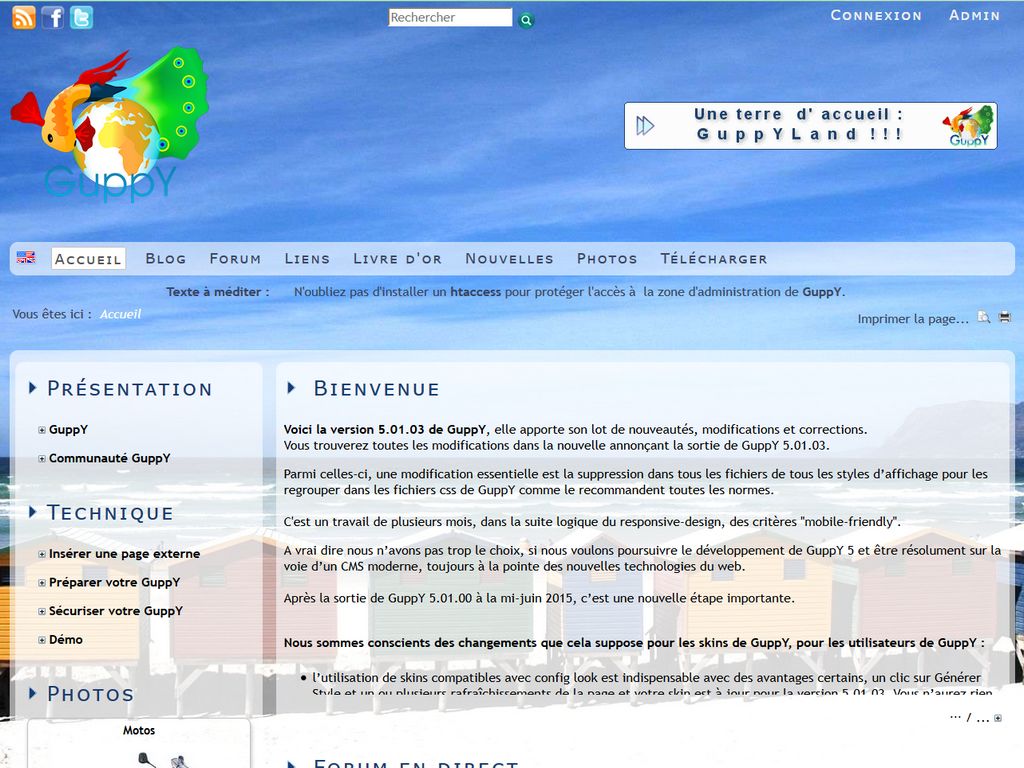Switch language with the English flag
This screenshot has width=1024, height=768.
coord(26,258)
